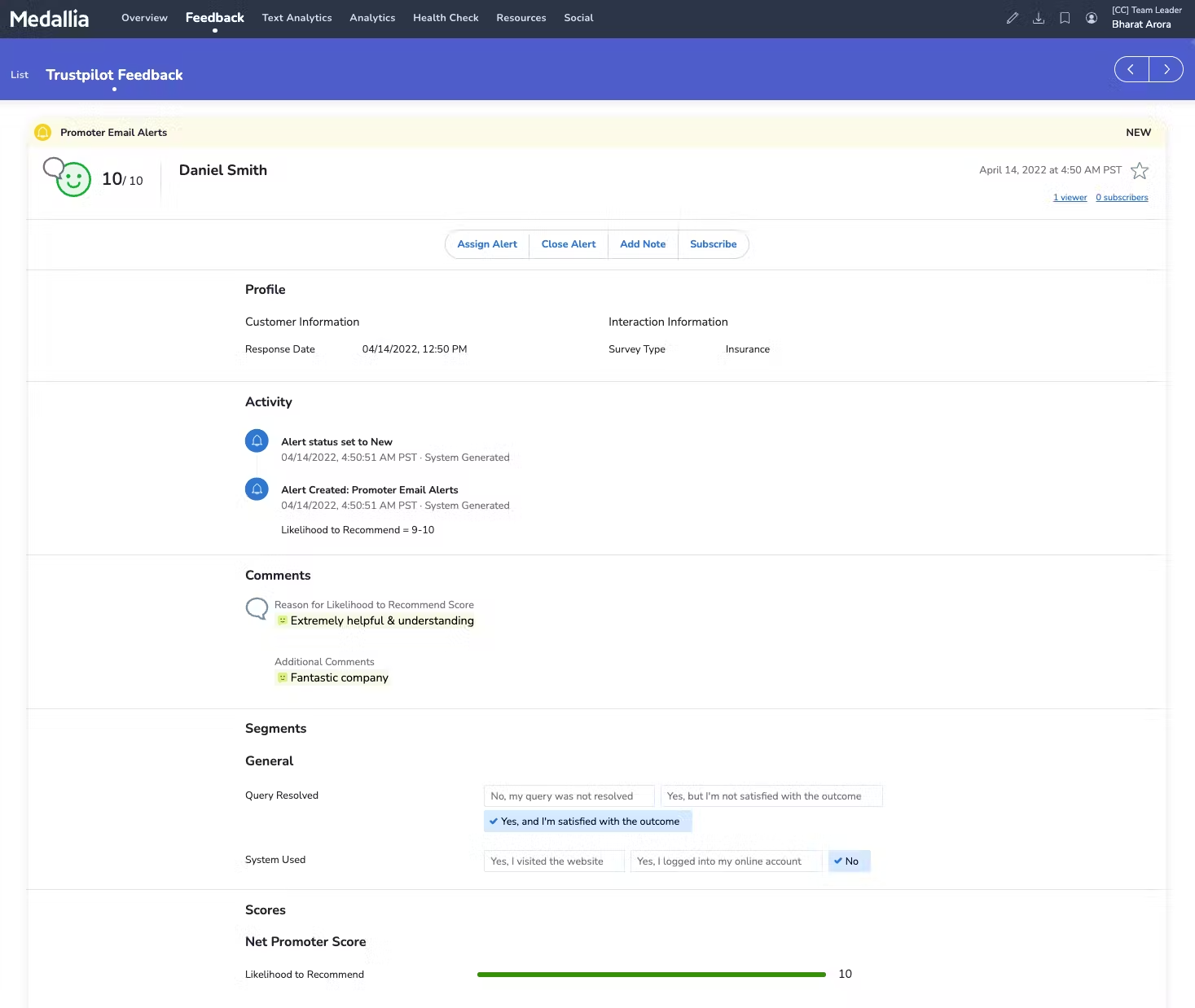Select 'Yes, I visited the website' option

pyautogui.click(x=554, y=861)
